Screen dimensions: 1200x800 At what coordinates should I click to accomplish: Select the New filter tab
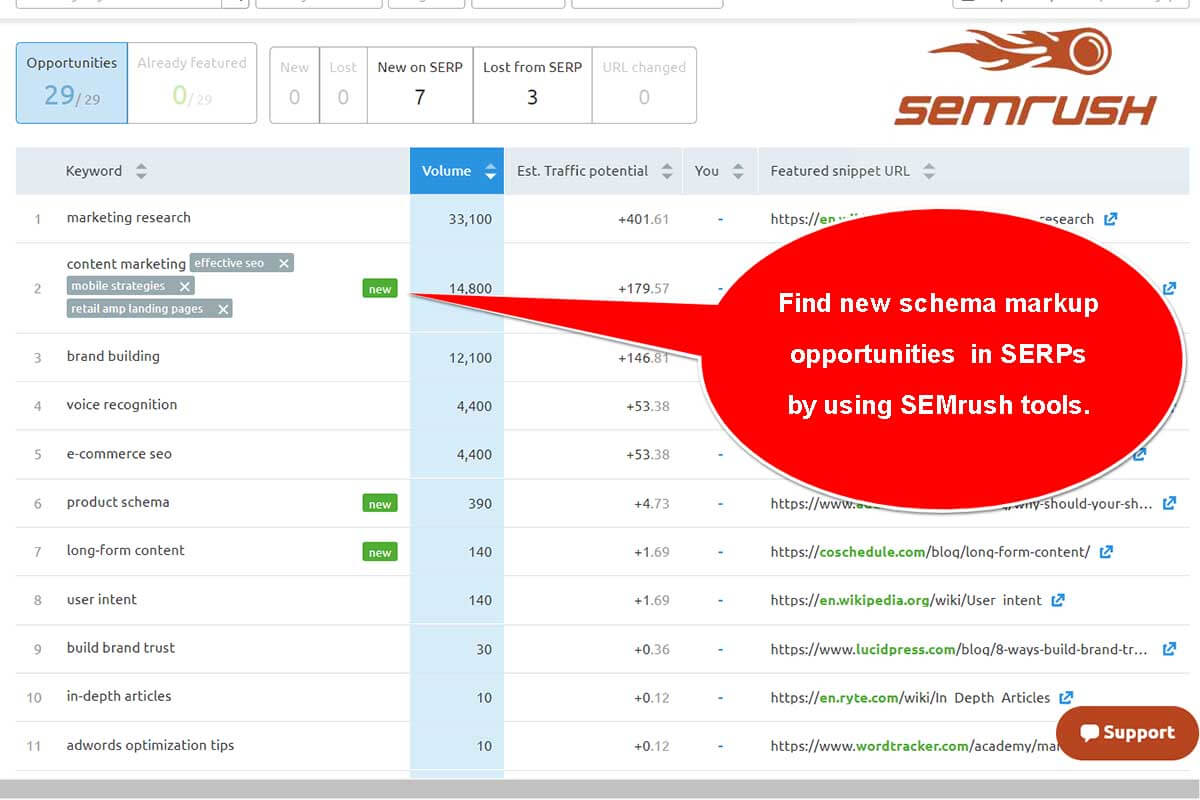pyautogui.click(x=294, y=84)
